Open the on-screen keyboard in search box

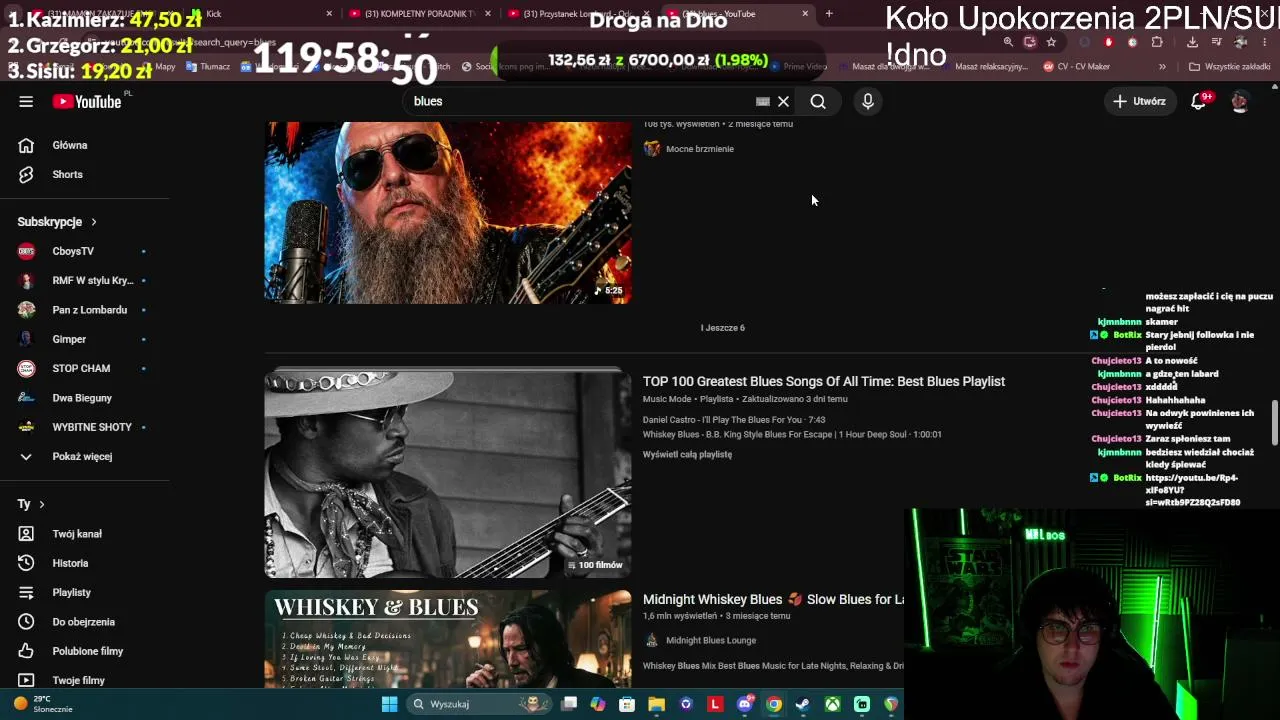pyautogui.click(x=763, y=101)
